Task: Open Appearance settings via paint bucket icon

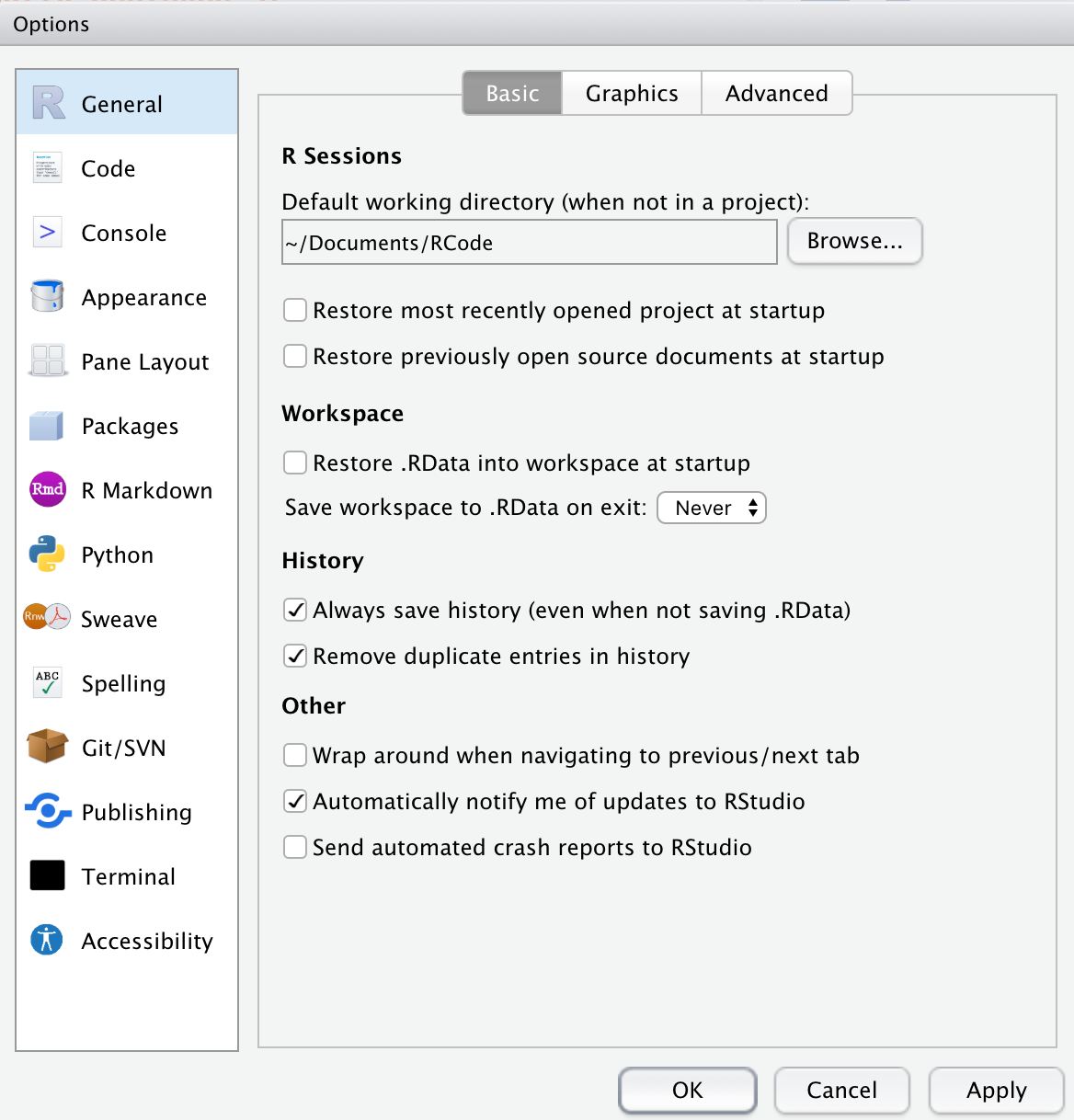Action: click(47, 297)
